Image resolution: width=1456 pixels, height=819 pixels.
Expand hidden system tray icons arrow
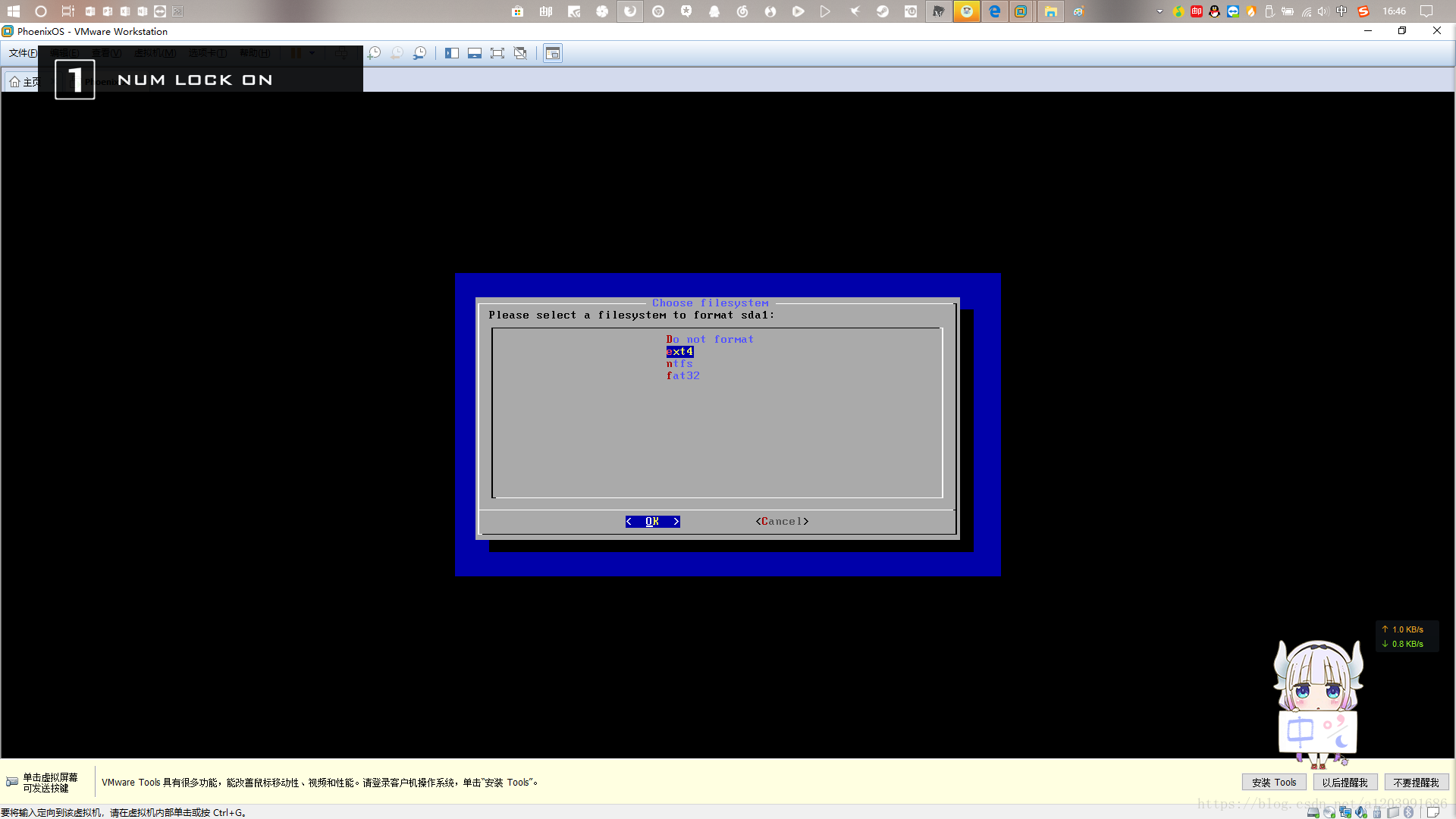click(1159, 11)
